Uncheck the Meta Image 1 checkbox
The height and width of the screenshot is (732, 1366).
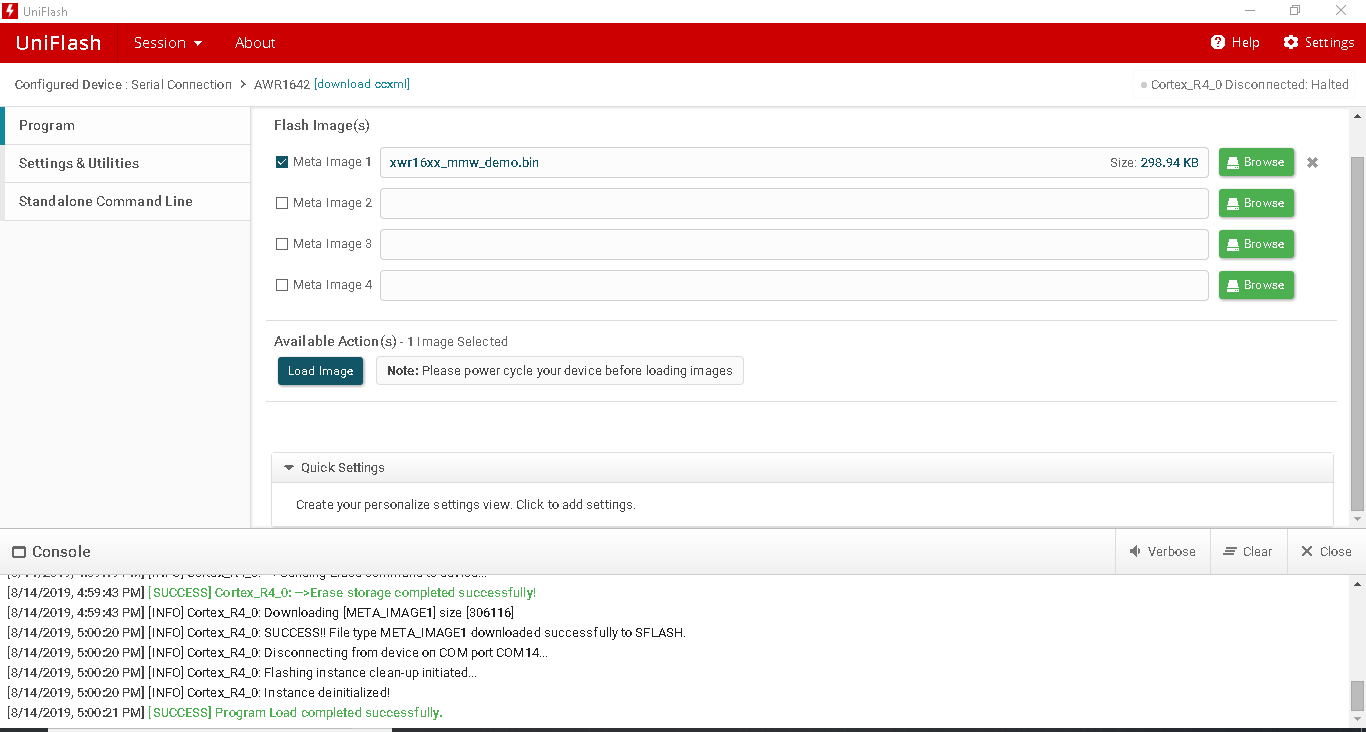coord(282,162)
